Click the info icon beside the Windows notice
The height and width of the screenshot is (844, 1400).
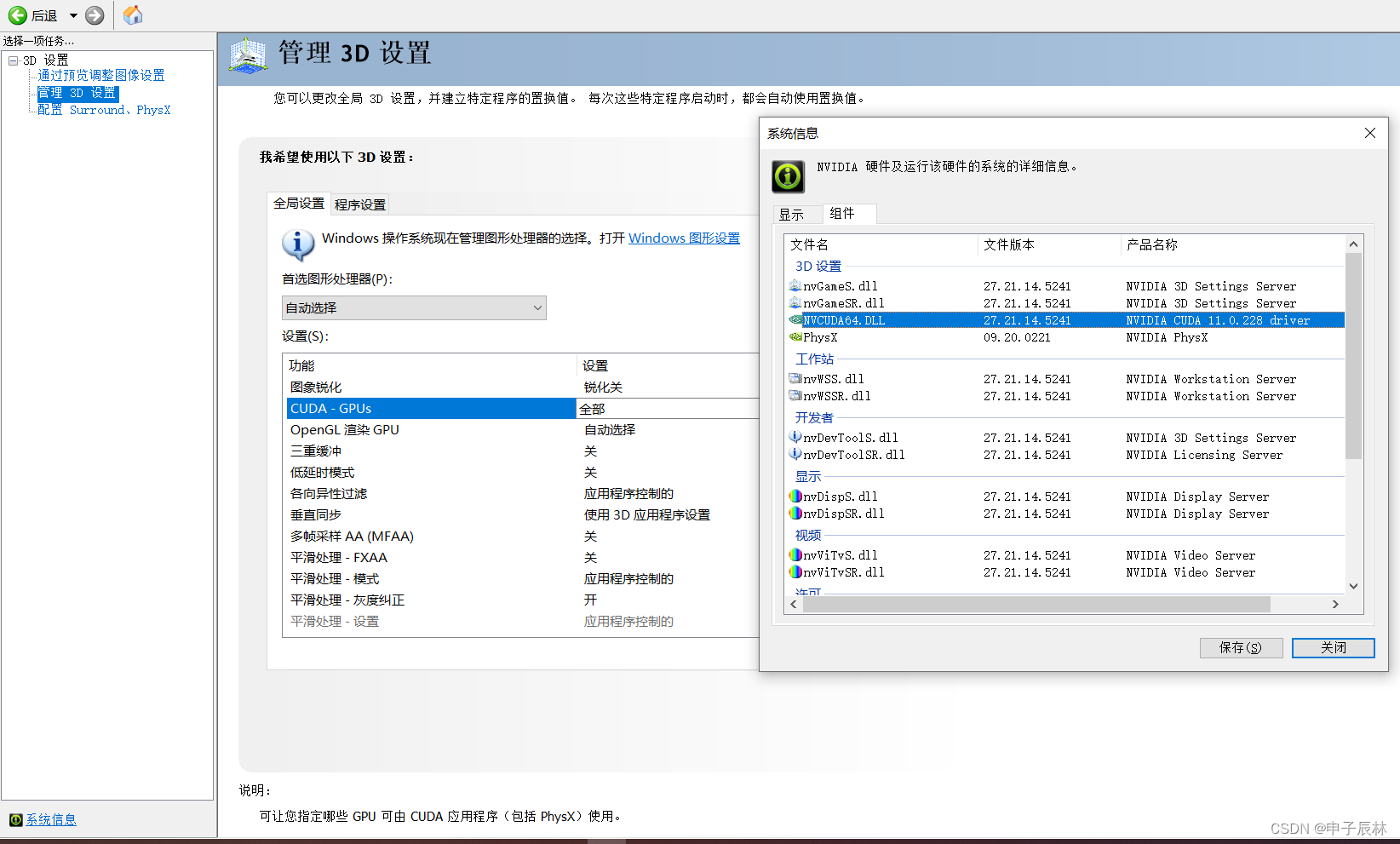click(x=298, y=244)
